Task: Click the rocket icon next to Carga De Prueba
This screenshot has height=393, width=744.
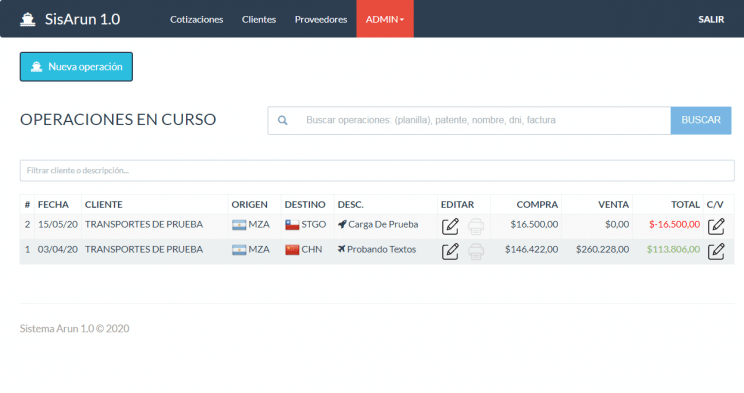Action: point(342,224)
